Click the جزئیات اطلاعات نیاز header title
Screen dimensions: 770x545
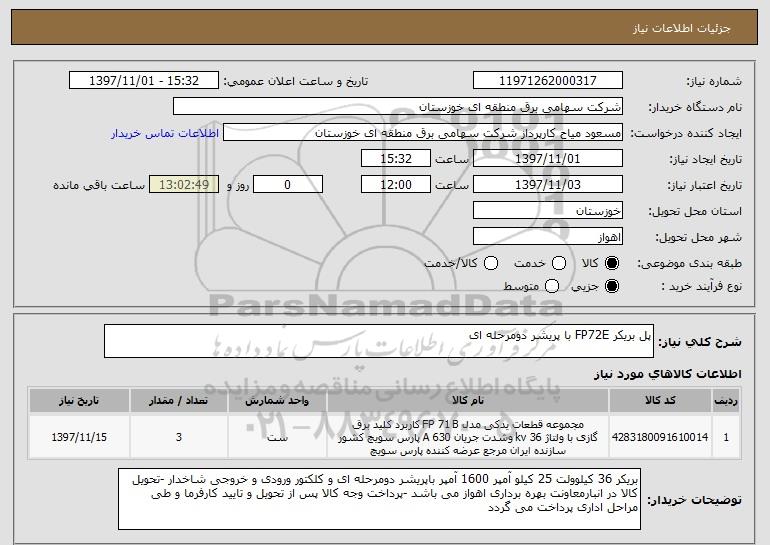tap(682, 28)
